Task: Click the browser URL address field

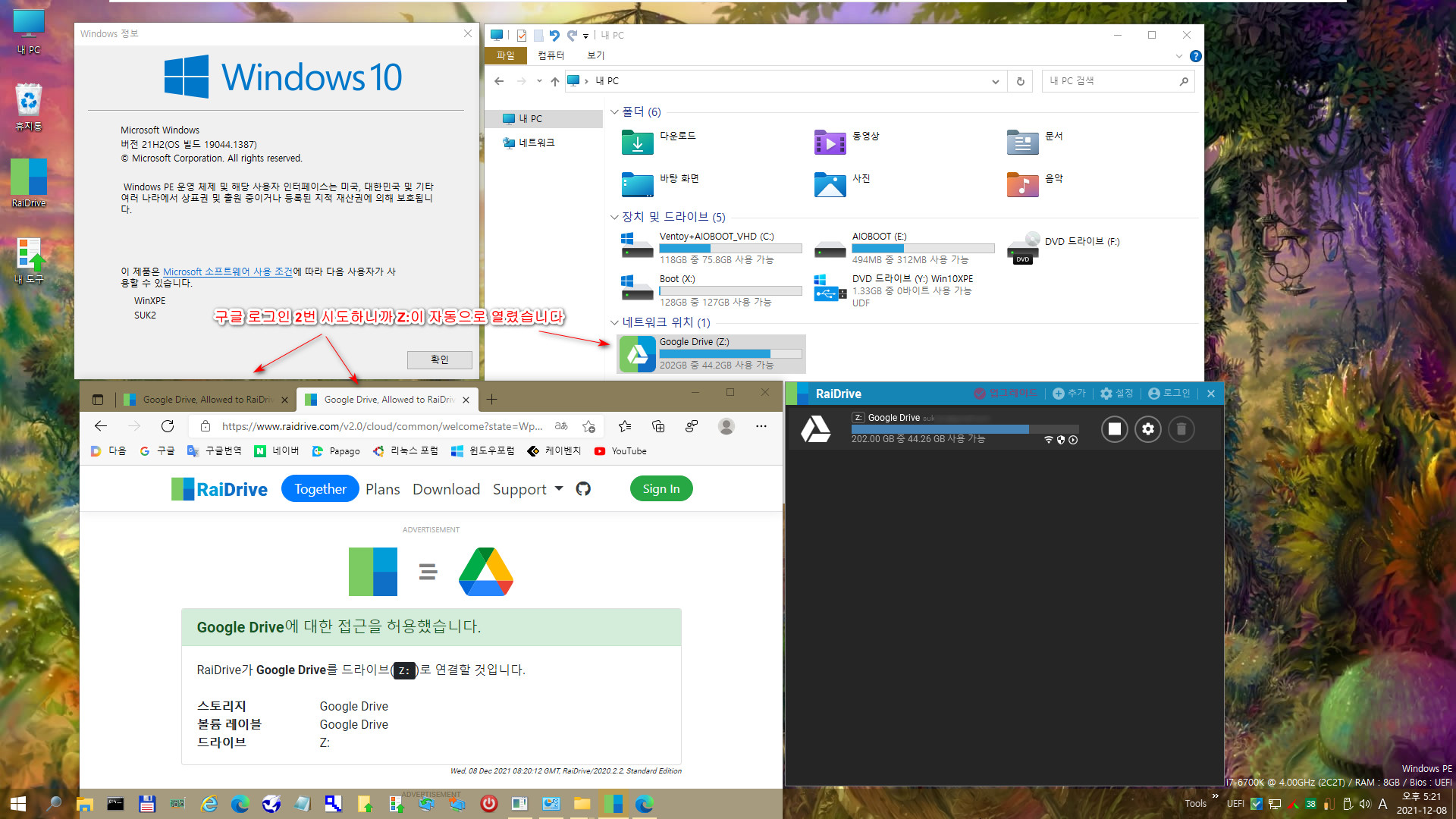Action: coord(381,426)
